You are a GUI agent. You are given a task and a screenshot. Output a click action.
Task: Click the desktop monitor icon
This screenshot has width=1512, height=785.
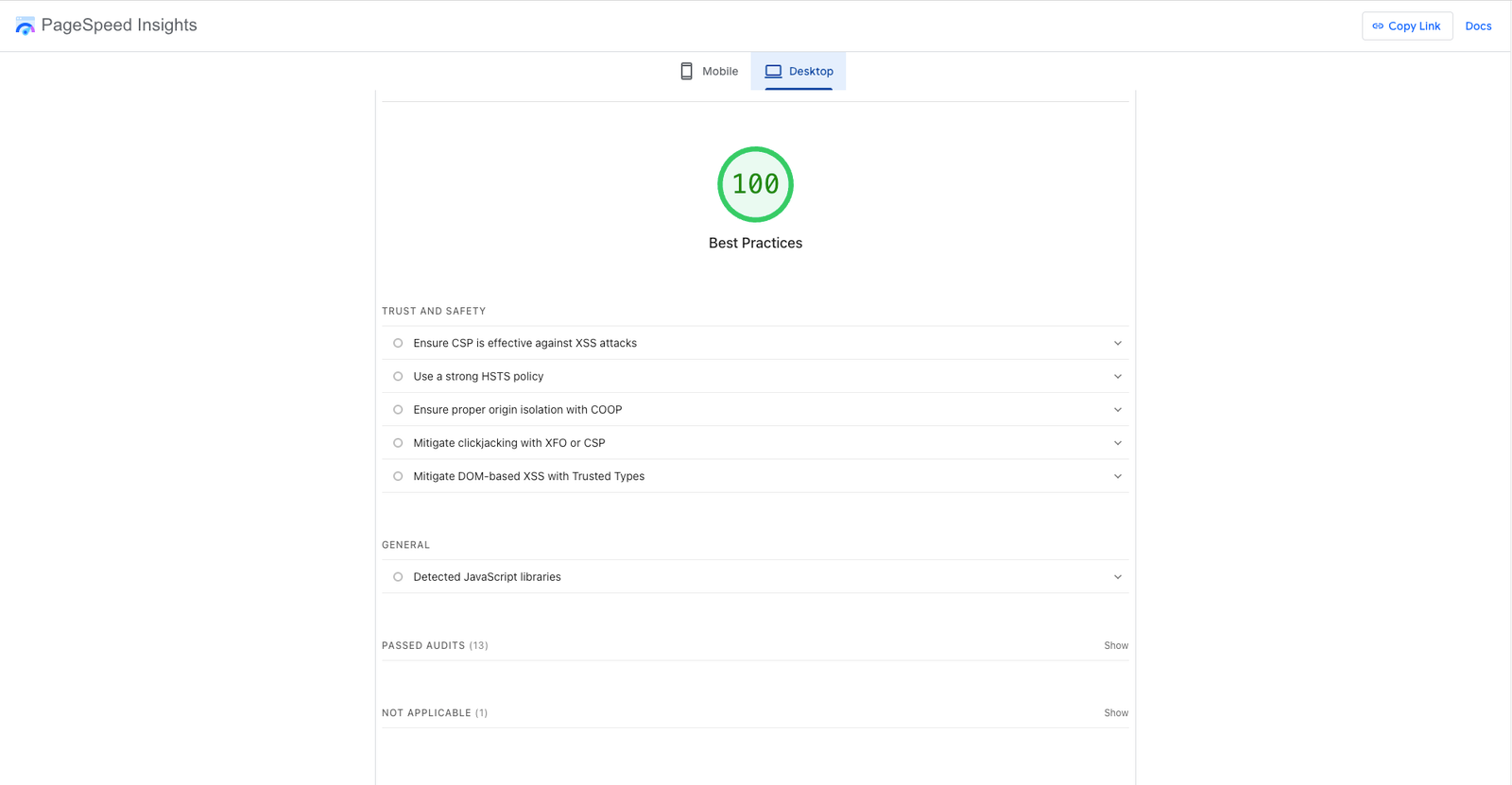pyautogui.click(x=773, y=71)
